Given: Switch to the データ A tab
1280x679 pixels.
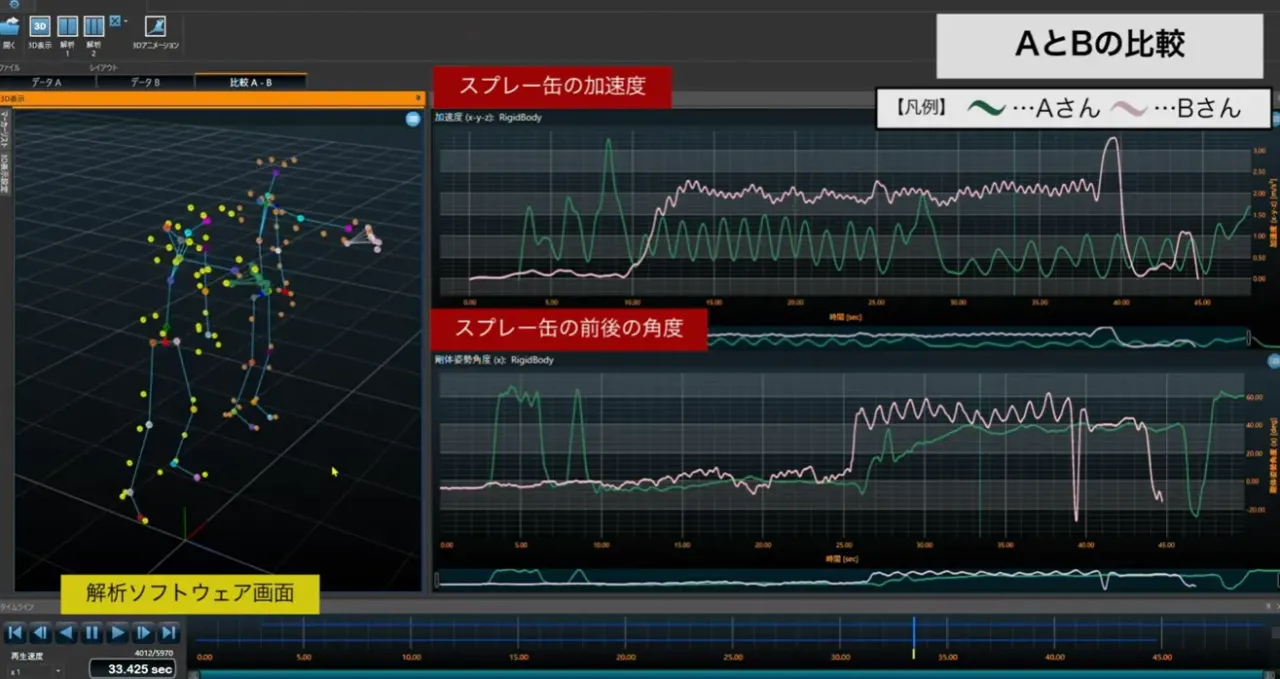Looking at the screenshot, I should [47, 82].
